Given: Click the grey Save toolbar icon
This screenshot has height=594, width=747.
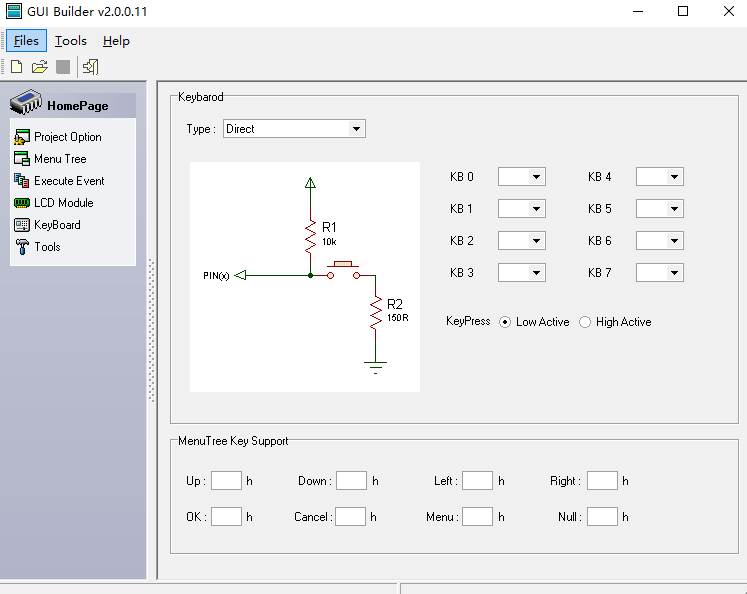Looking at the screenshot, I should (63, 67).
